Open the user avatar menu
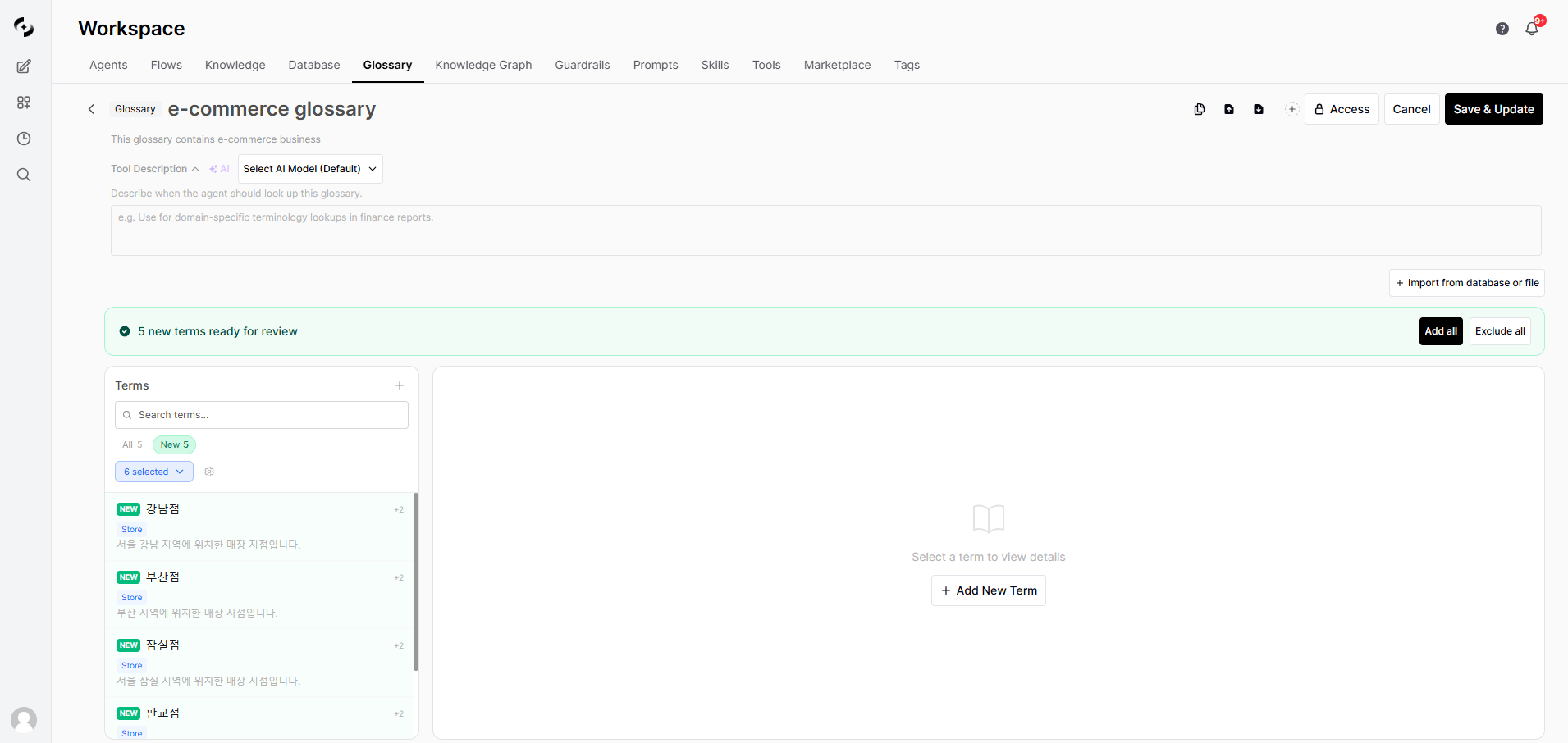The height and width of the screenshot is (743, 1568). tap(24, 720)
